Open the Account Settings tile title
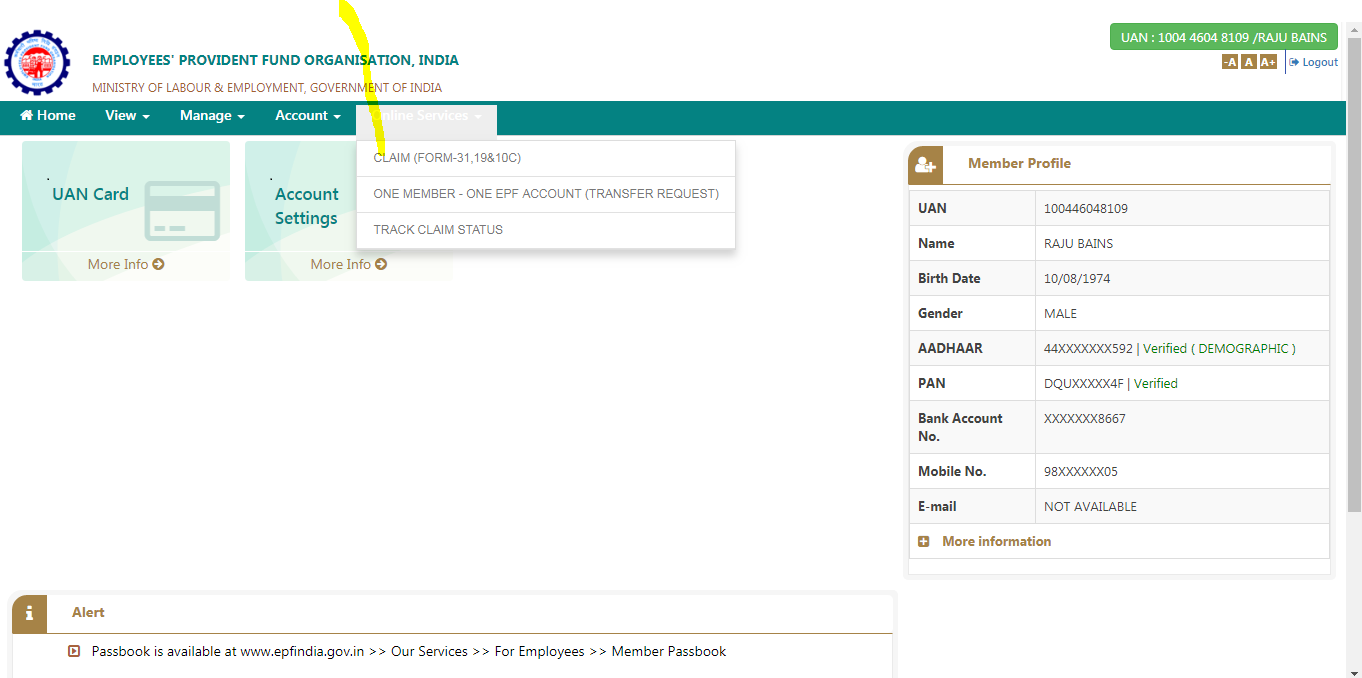 pyautogui.click(x=307, y=207)
